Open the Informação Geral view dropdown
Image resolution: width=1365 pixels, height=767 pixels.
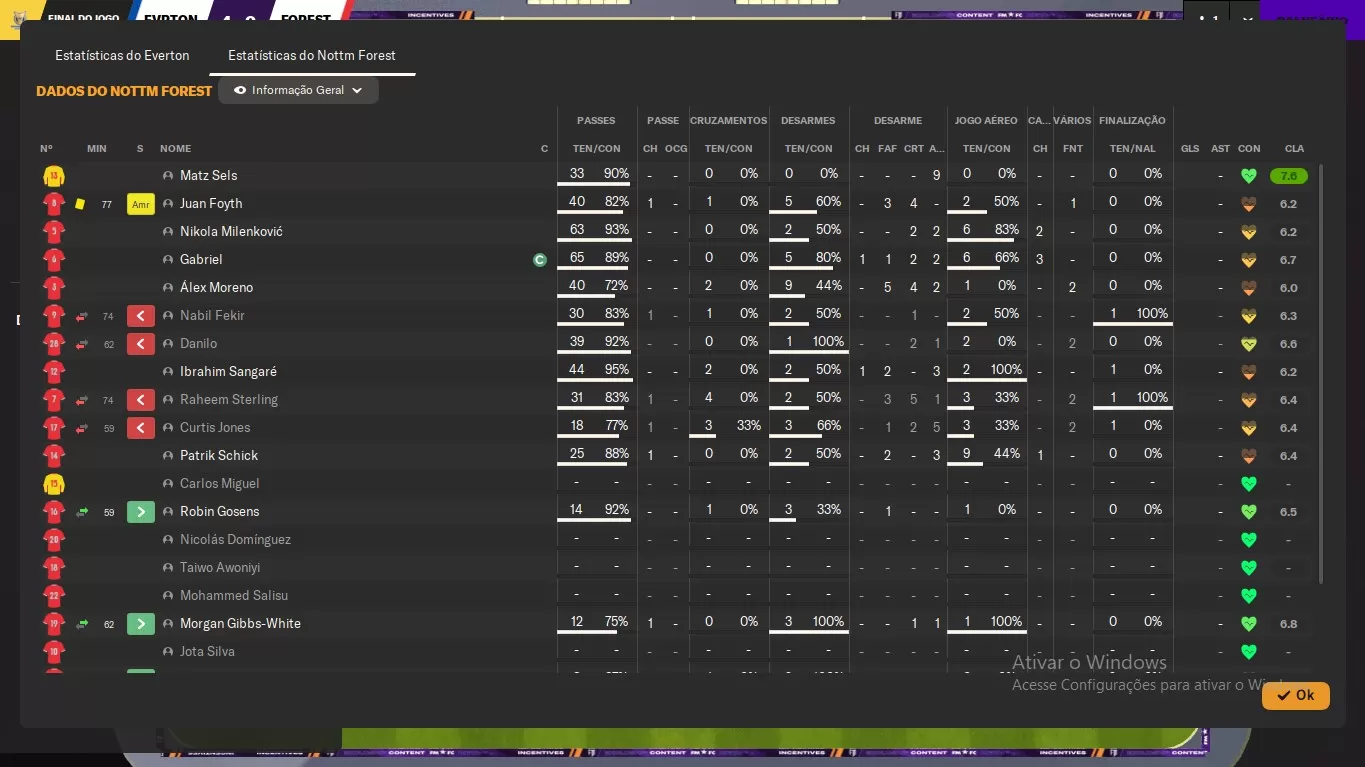pyautogui.click(x=298, y=90)
